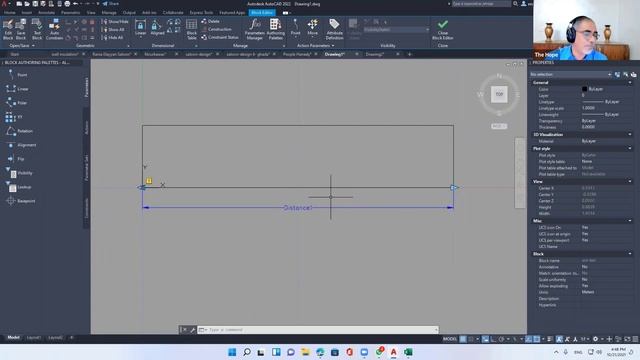Click Windows Start button on taskbar
Viewport: 640px width, 360px height.
(232, 352)
